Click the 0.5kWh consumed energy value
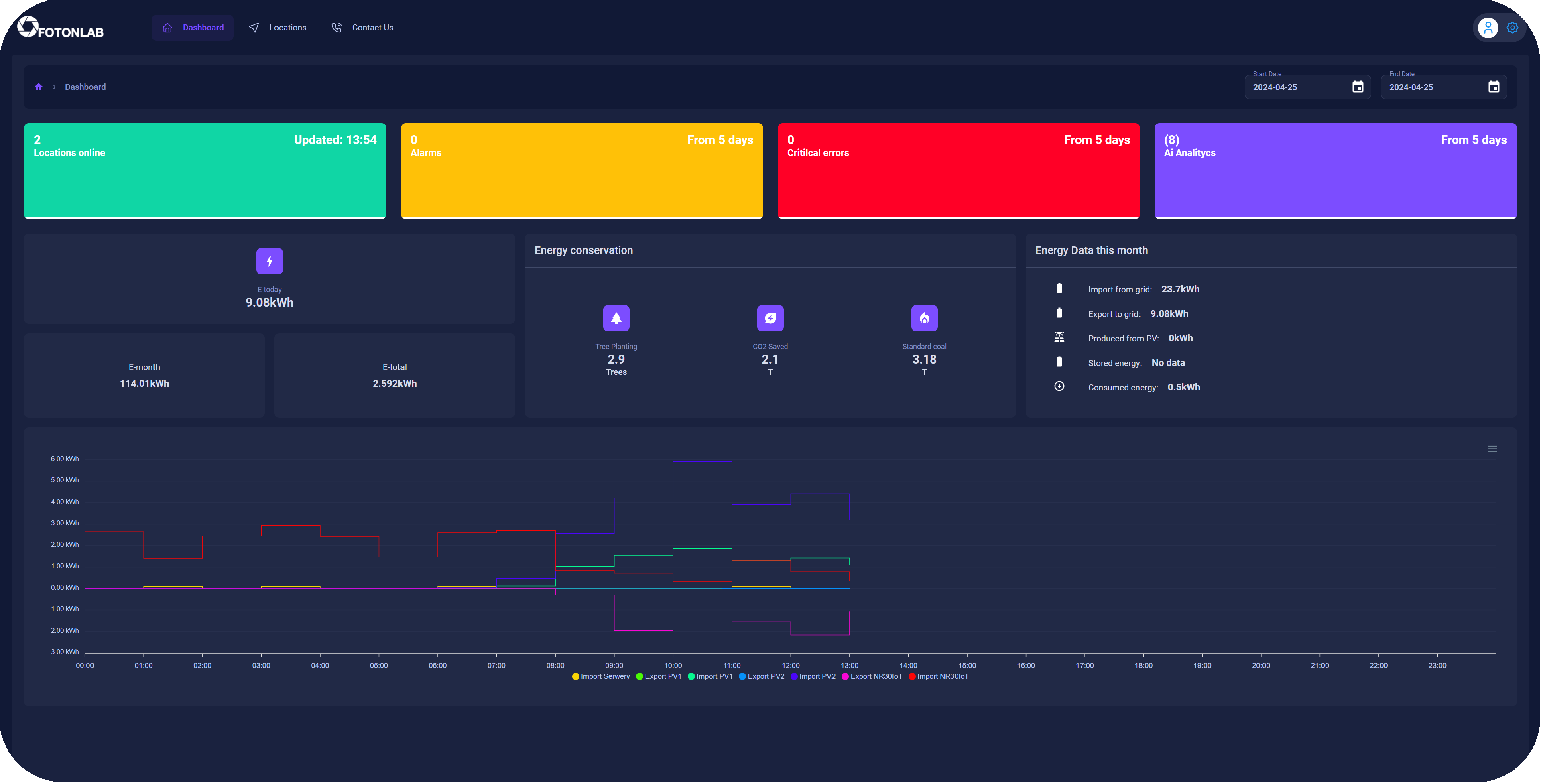 pyautogui.click(x=1184, y=388)
